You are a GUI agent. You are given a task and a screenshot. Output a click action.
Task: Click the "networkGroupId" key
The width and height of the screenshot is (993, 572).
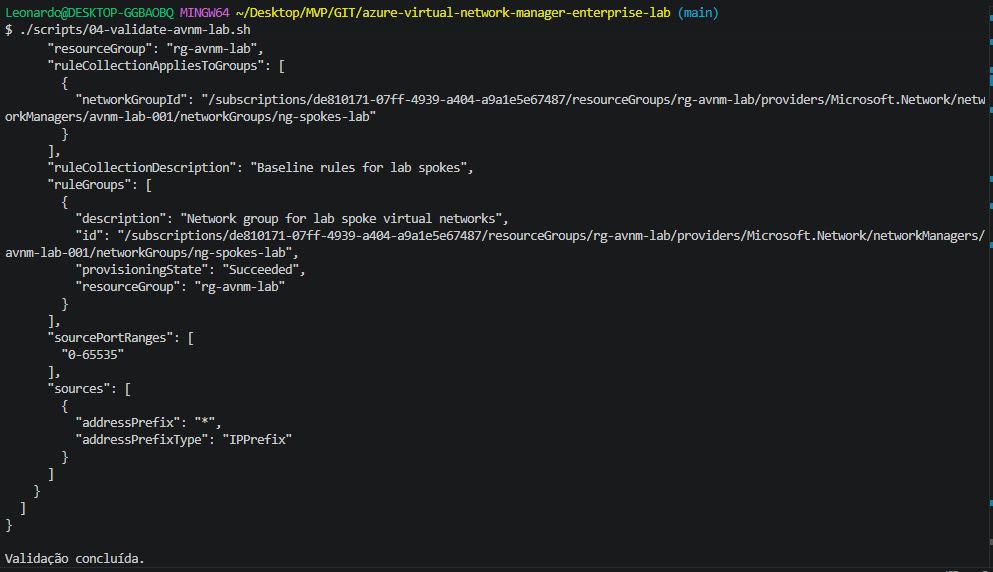pyautogui.click(x=132, y=99)
